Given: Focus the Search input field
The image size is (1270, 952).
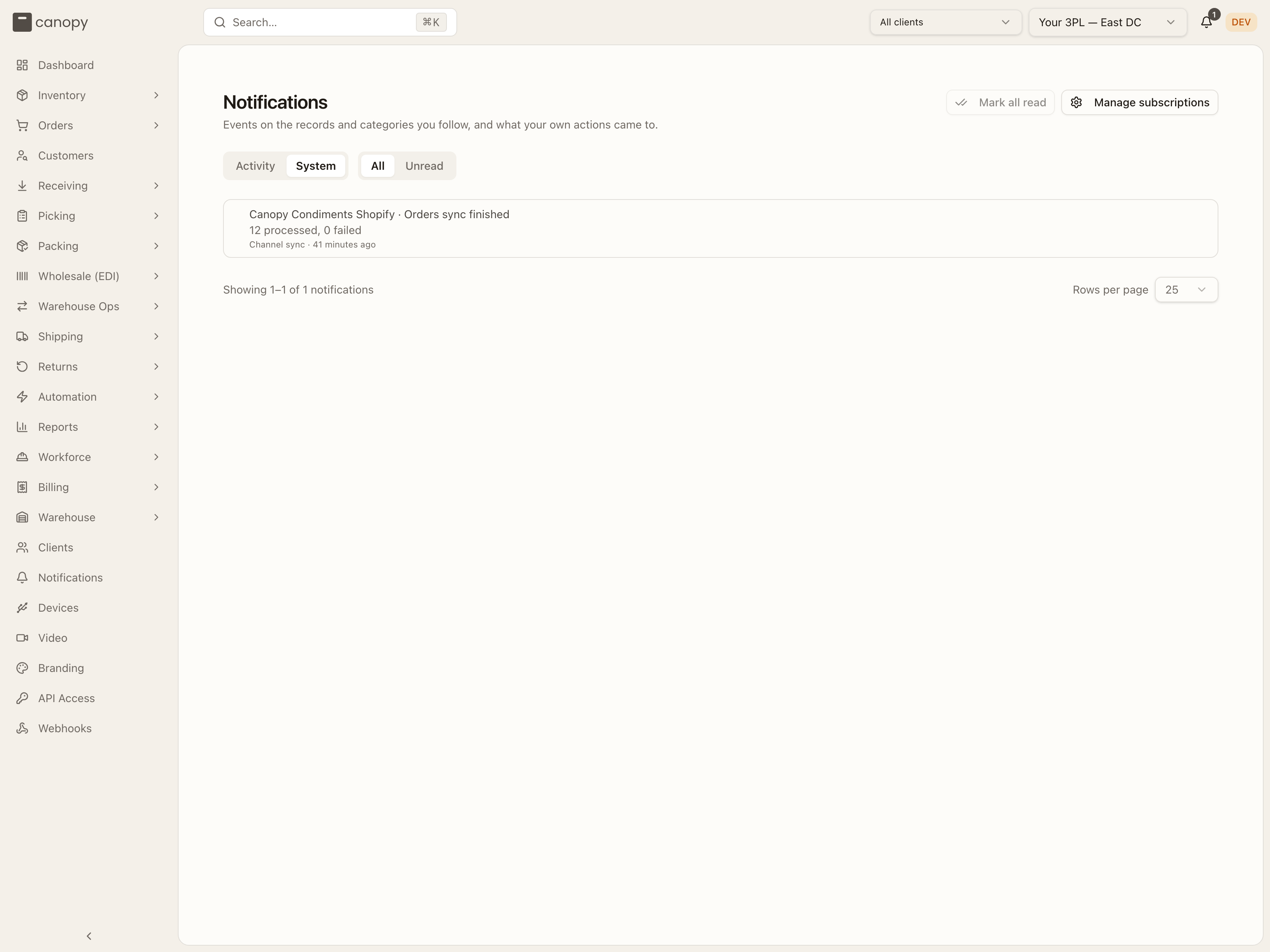Looking at the screenshot, I should 330,22.
